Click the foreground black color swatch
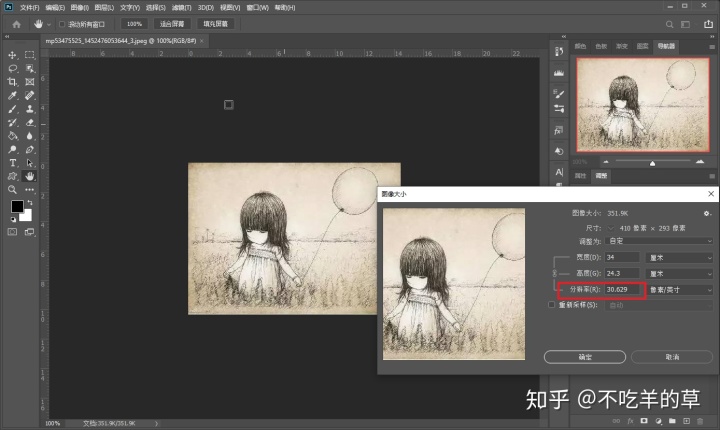This screenshot has width=720, height=430. pyautogui.click(x=17, y=206)
